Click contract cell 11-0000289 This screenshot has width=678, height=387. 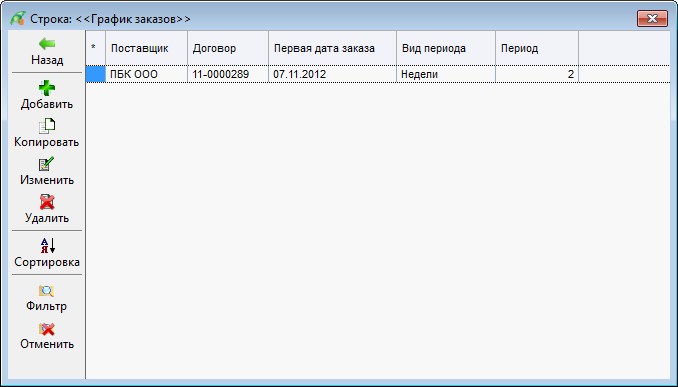pos(228,74)
